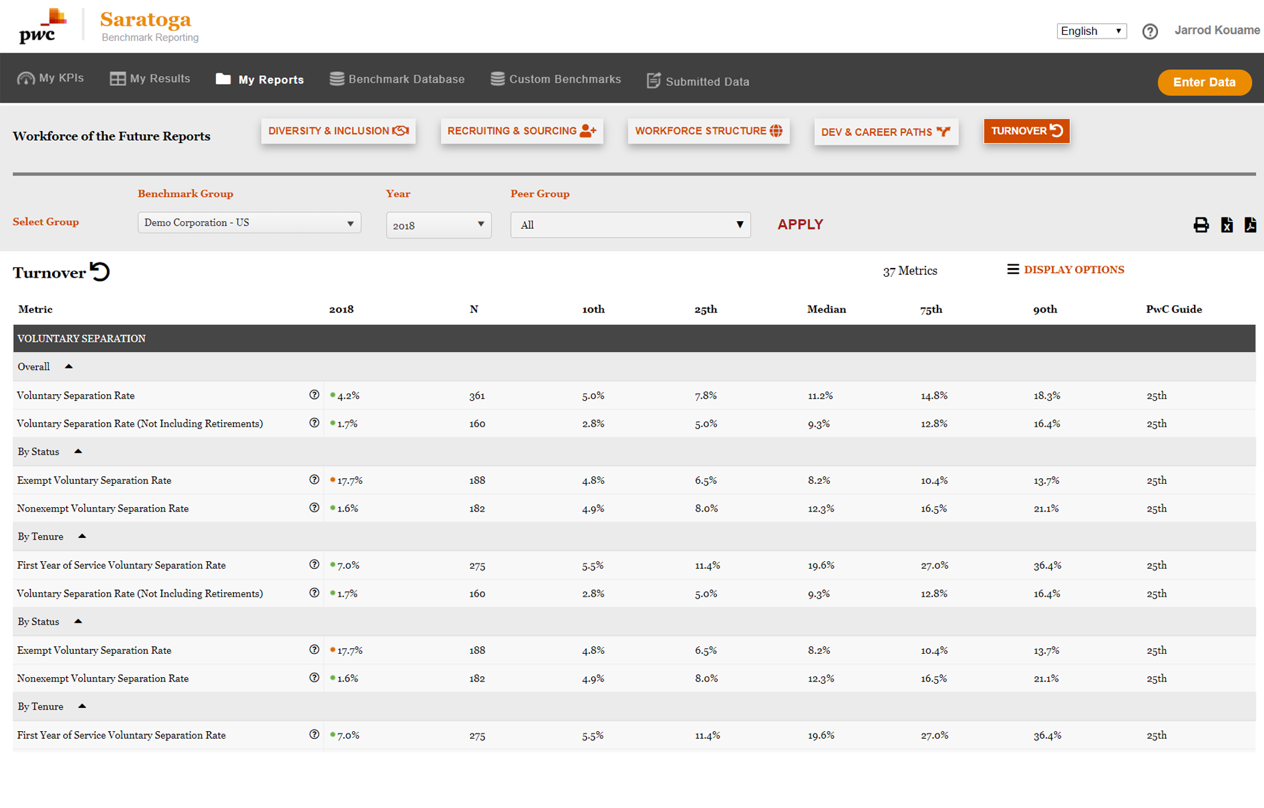
Task: Open the English language selector
Action: click(1091, 31)
